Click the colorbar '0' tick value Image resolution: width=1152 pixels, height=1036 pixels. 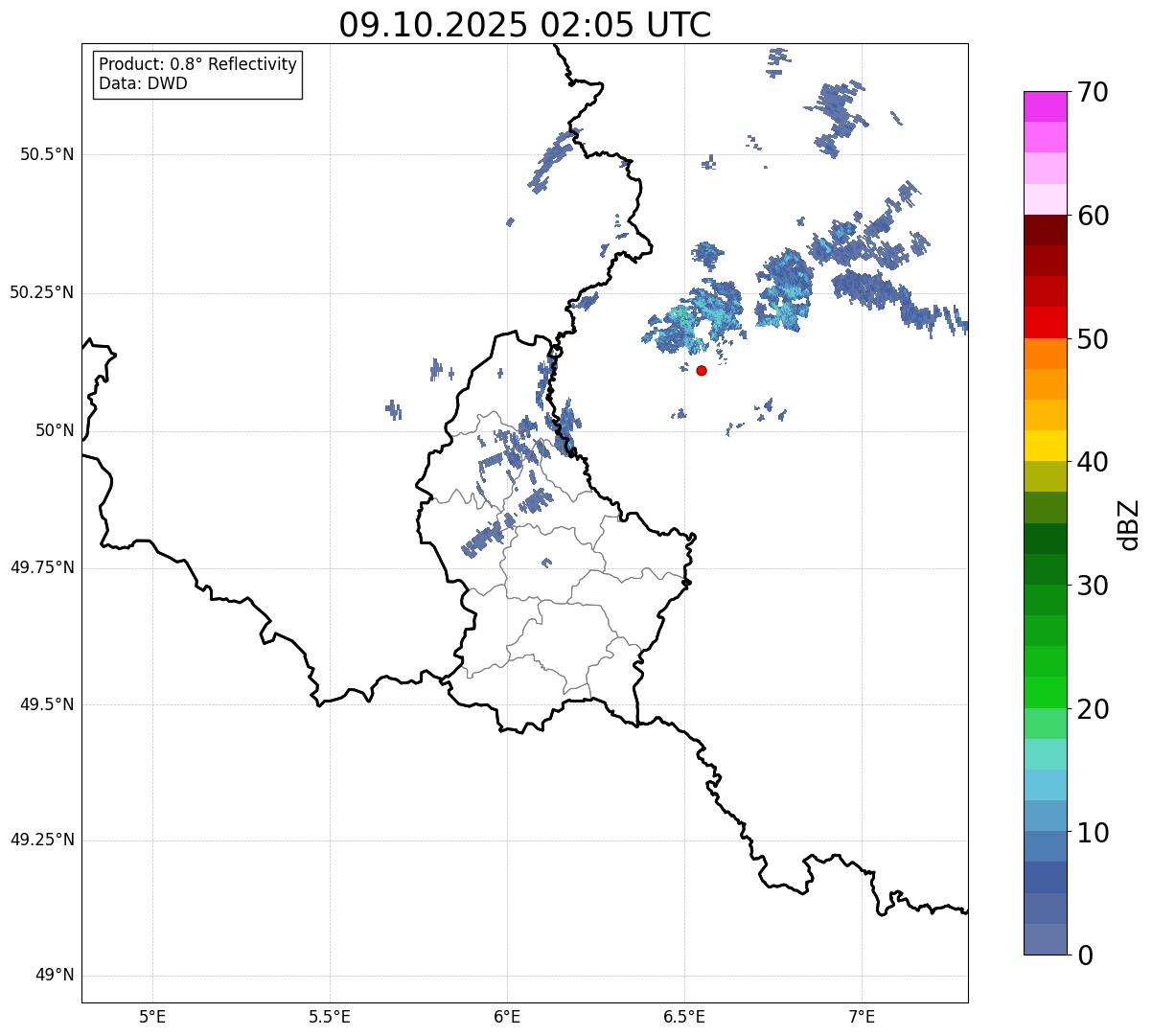(1085, 955)
